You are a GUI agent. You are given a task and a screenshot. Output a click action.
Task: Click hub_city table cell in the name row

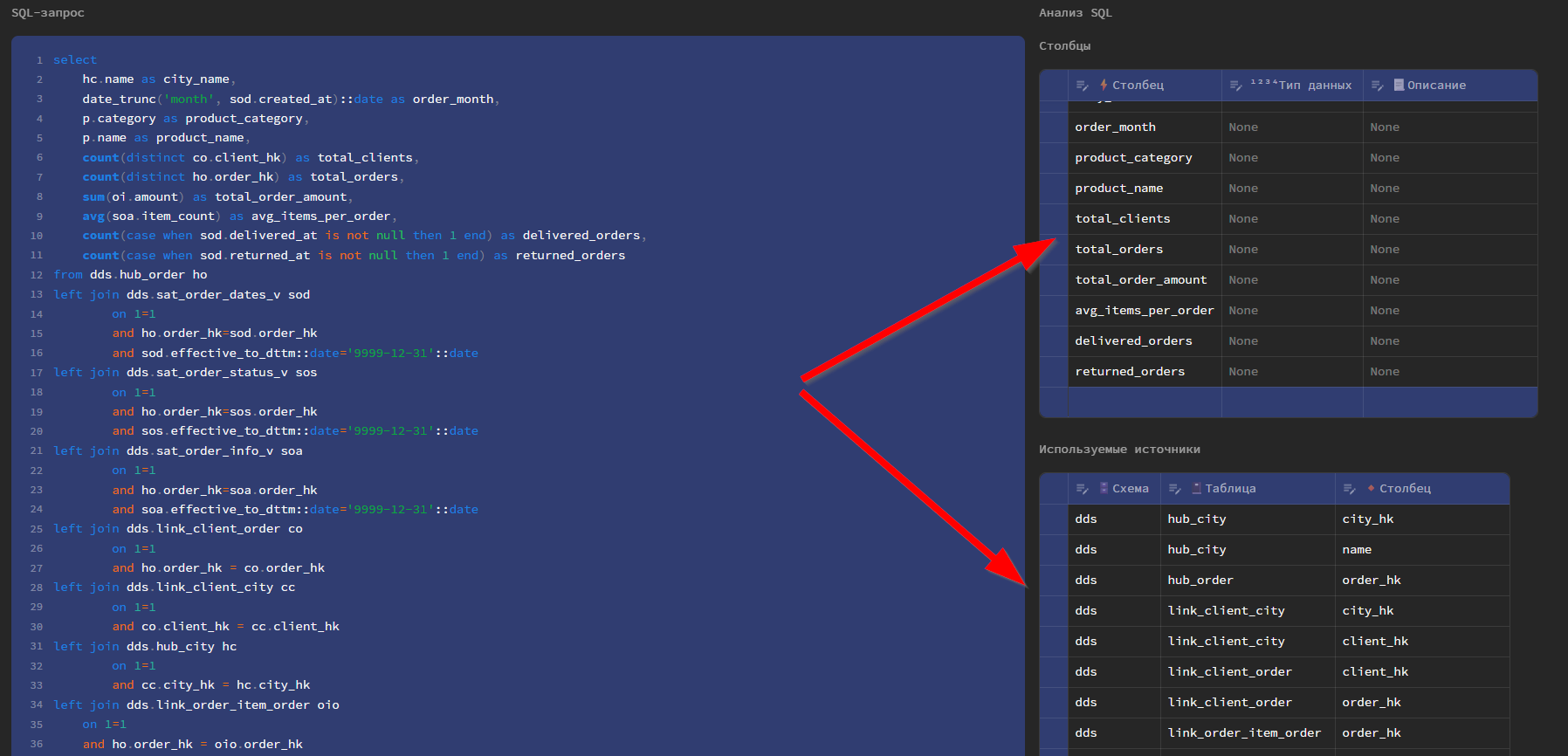[x=1248, y=550]
